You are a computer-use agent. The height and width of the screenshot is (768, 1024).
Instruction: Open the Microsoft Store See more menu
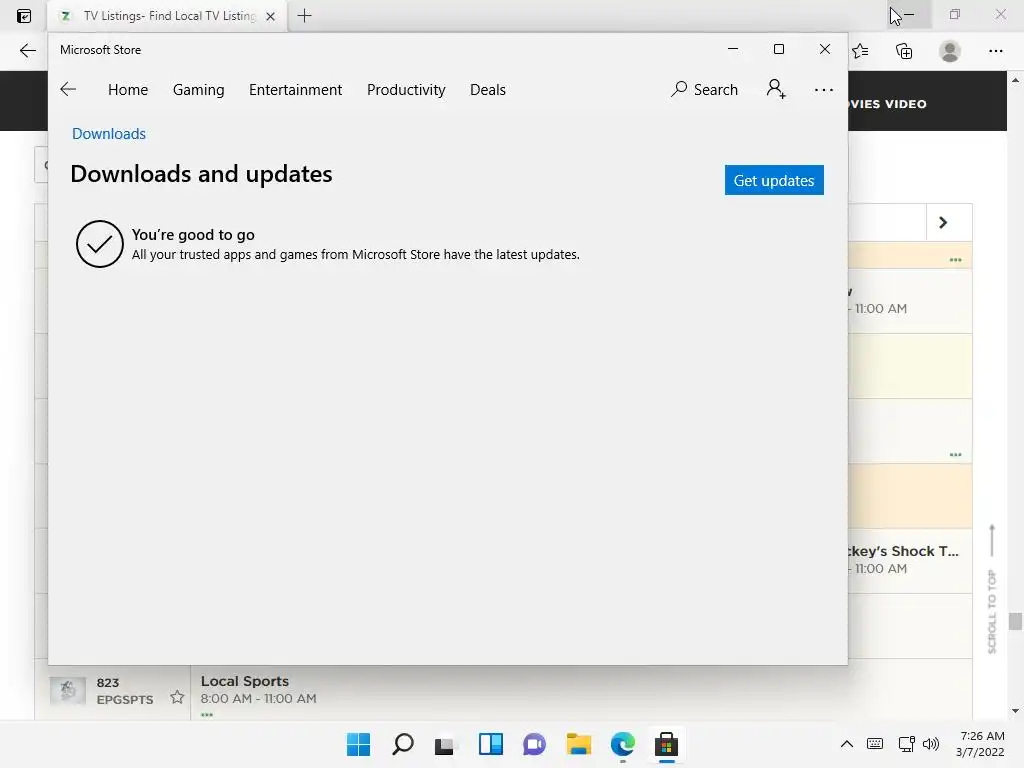pyautogui.click(x=824, y=90)
